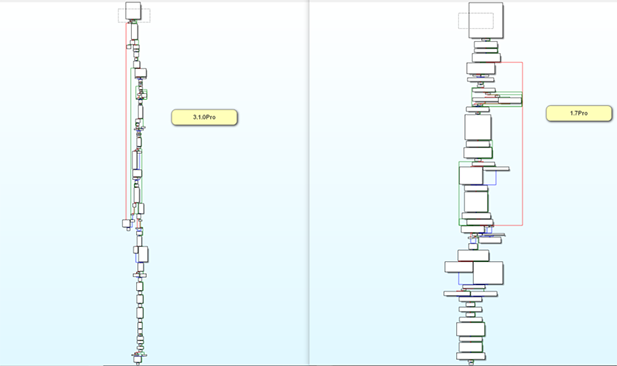Select the yellow 1.7Pro label

(579, 113)
